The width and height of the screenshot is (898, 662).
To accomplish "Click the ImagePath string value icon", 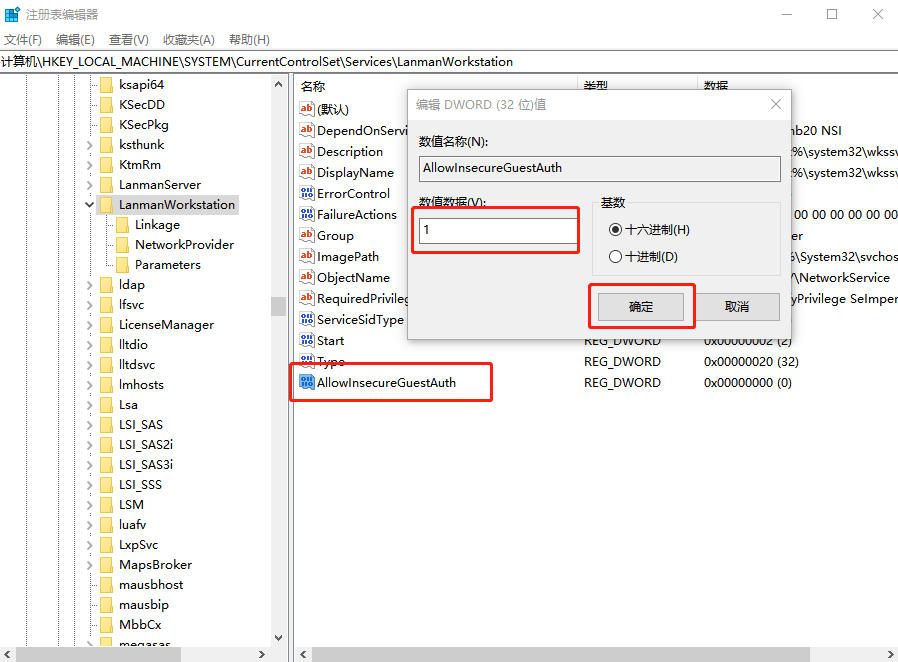I will pyautogui.click(x=307, y=256).
